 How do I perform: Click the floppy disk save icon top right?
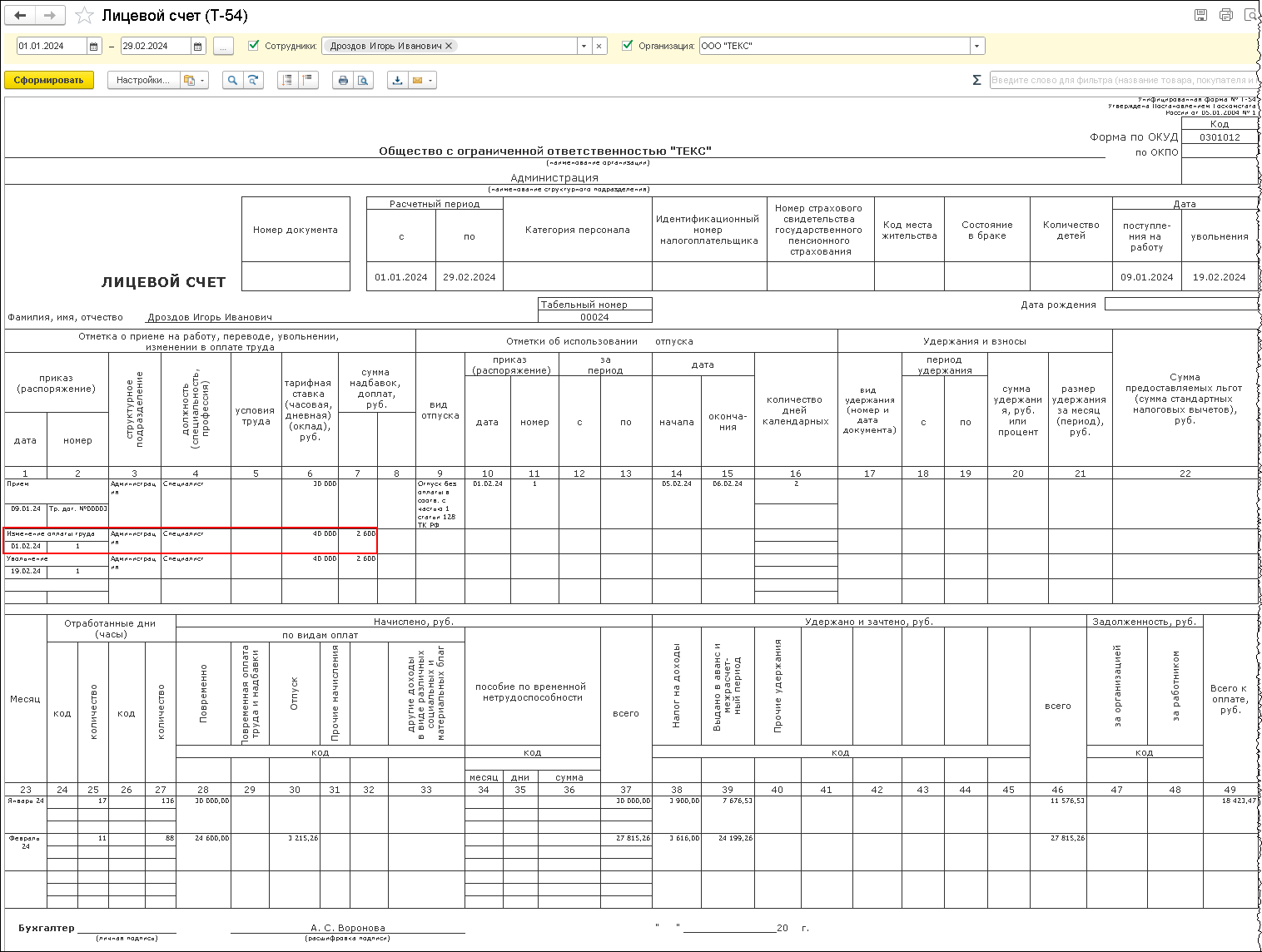click(1200, 15)
